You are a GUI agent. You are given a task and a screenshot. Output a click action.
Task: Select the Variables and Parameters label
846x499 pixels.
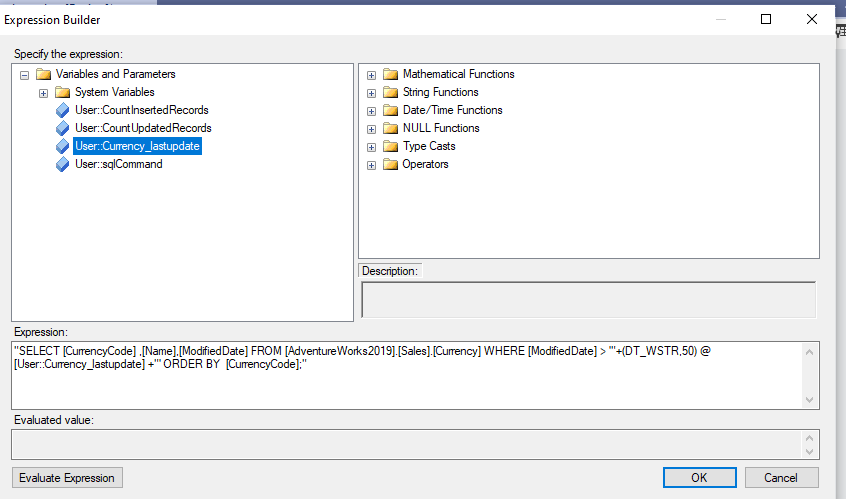coord(115,74)
